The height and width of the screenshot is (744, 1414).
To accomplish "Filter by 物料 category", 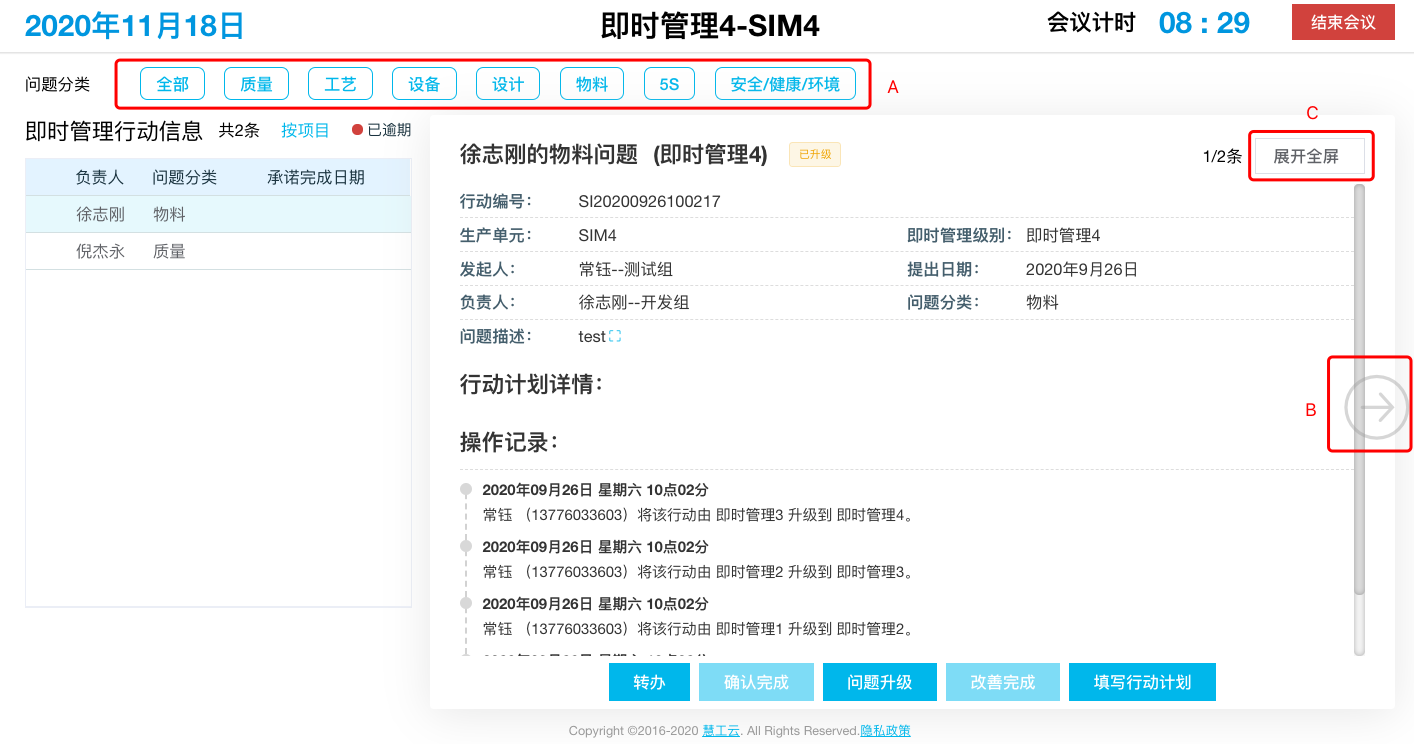I will tap(592, 84).
